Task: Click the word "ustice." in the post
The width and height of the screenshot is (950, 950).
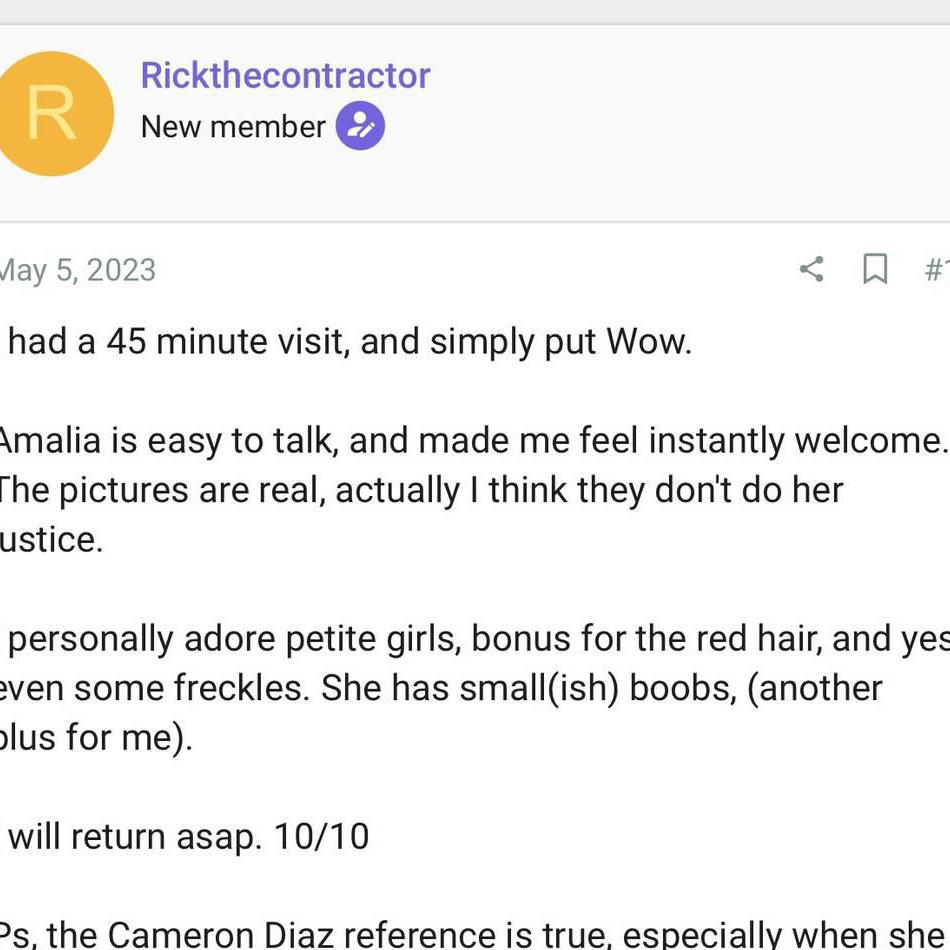Action: pyautogui.click(x=51, y=540)
